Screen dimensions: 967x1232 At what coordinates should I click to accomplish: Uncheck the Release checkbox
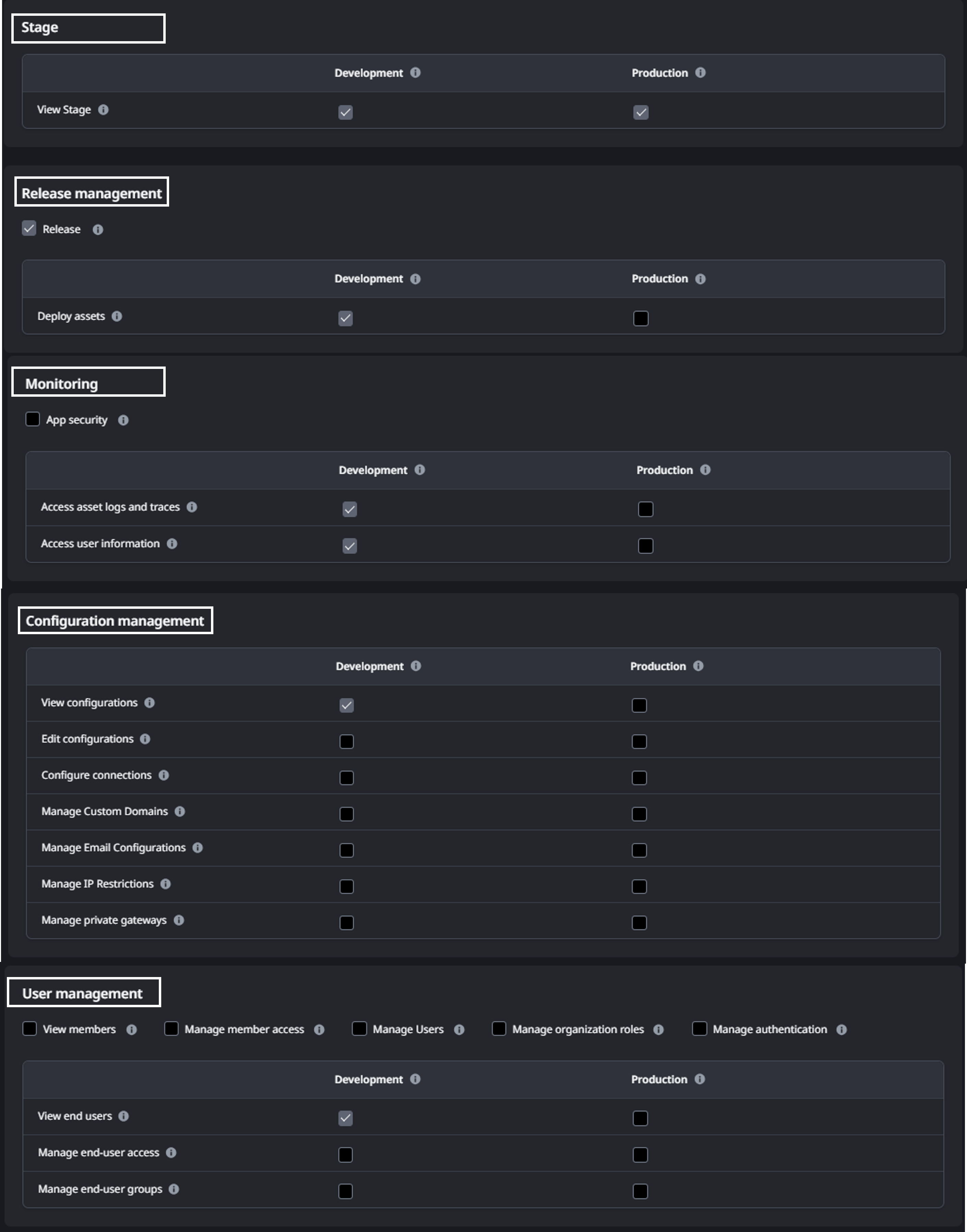click(29, 229)
